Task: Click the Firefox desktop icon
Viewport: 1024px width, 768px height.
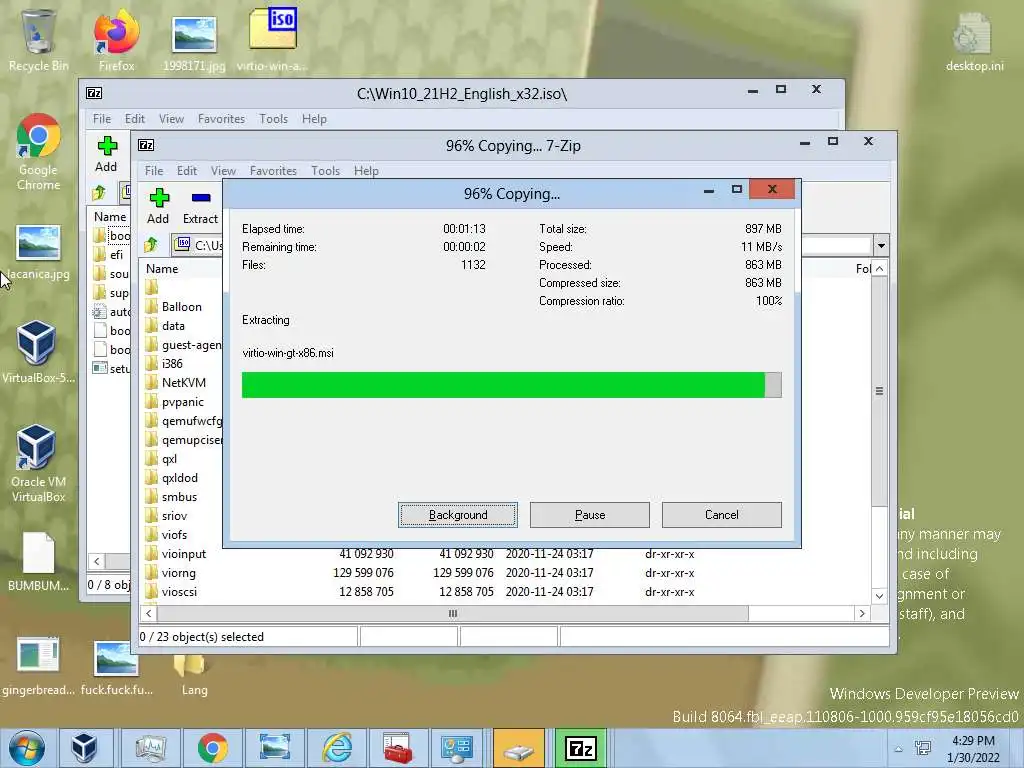Action: tap(116, 39)
